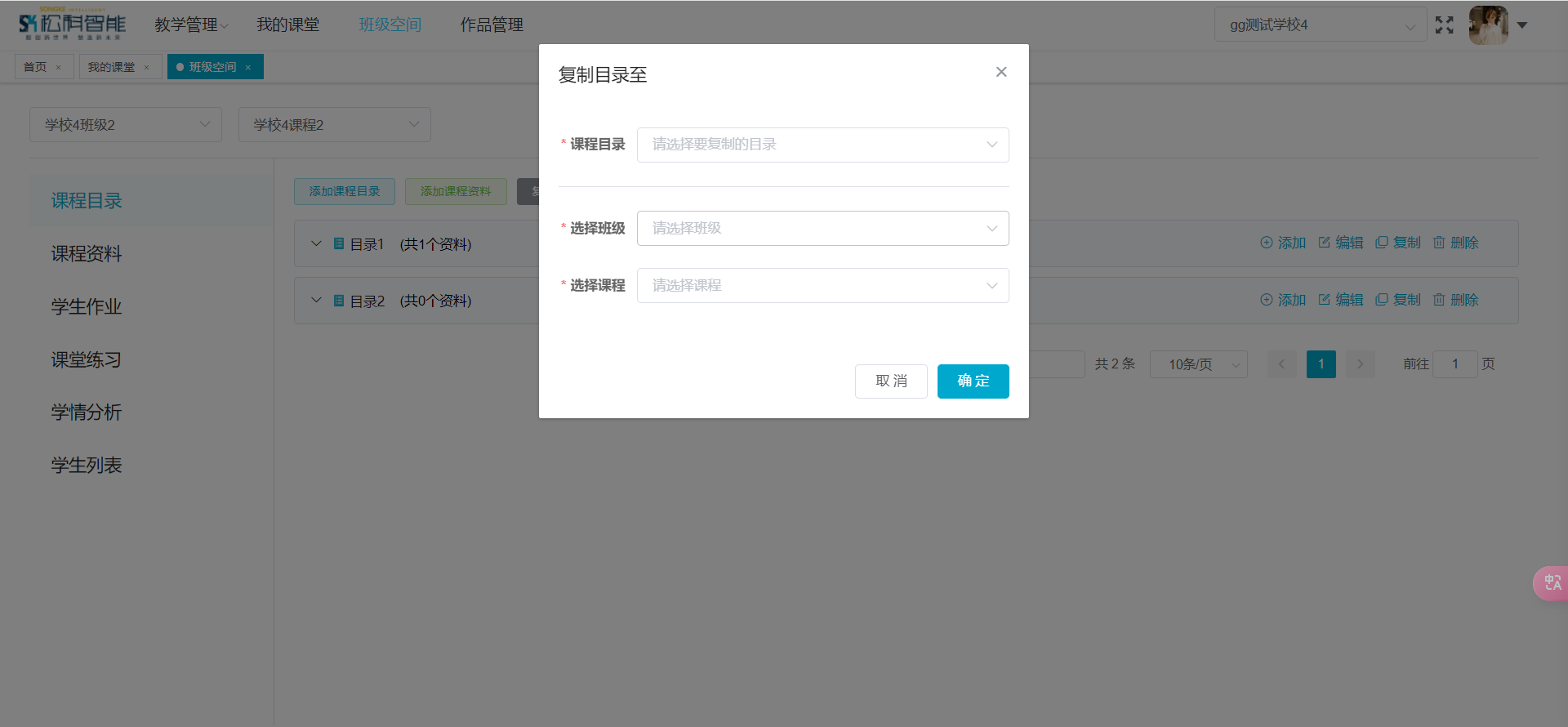The image size is (1568, 727).
Task: Collapse the 目录1 row chevron
Action: (x=316, y=243)
